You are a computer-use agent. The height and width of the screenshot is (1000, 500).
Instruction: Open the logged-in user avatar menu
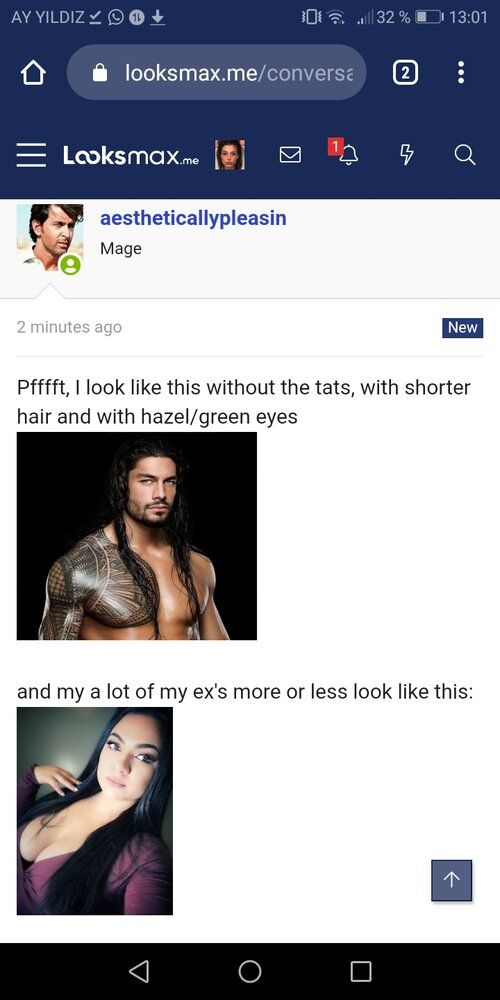point(230,155)
